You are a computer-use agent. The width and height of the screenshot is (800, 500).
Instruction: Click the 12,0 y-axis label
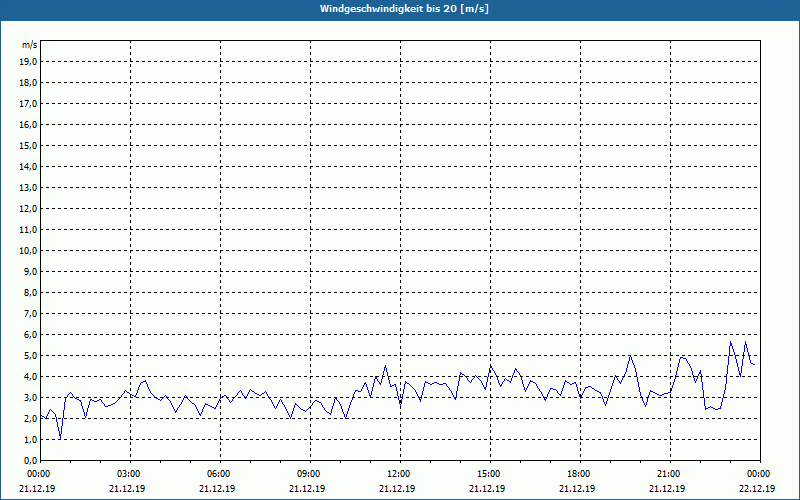(28, 208)
